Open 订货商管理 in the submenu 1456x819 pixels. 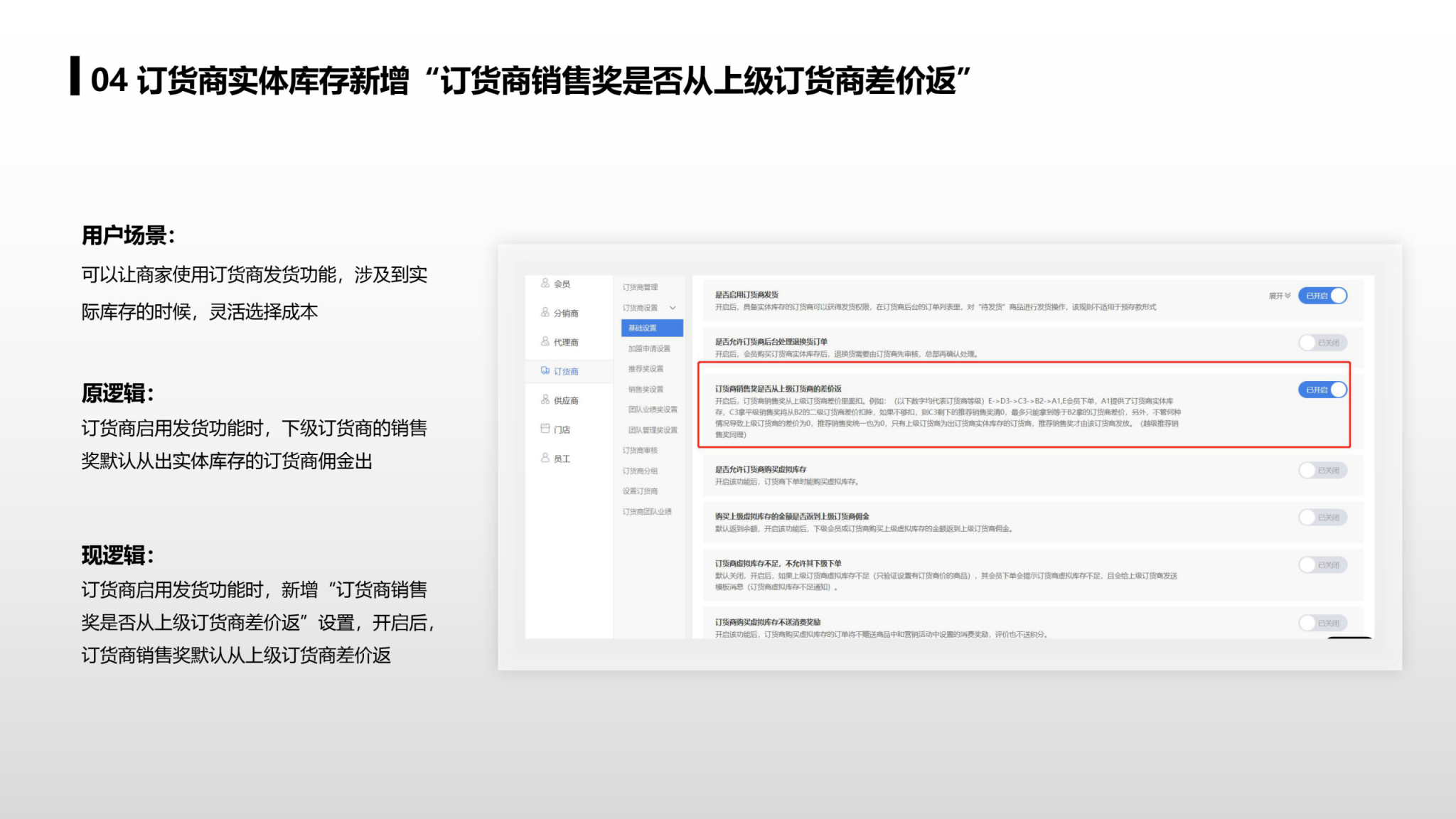tap(640, 287)
